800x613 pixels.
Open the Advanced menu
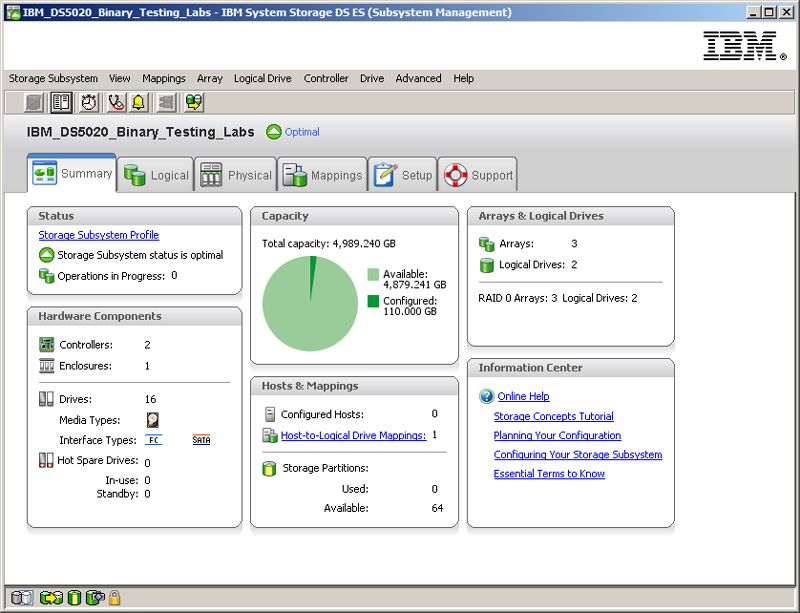click(418, 78)
